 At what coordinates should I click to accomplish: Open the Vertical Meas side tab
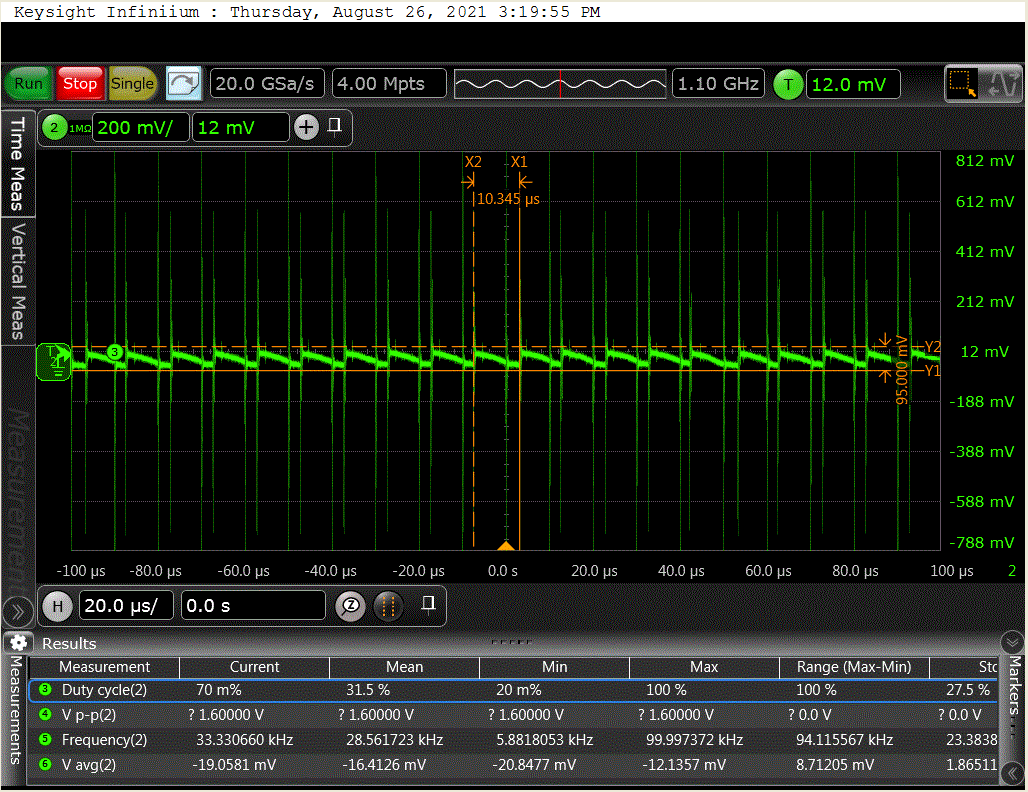(17, 281)
